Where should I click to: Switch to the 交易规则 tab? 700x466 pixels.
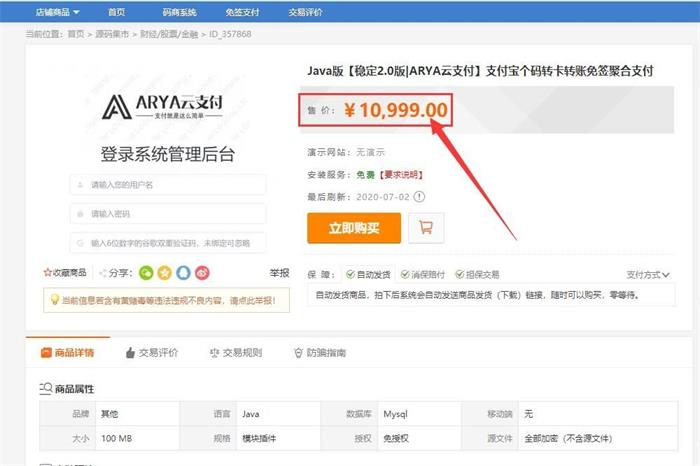click(236, 353)
